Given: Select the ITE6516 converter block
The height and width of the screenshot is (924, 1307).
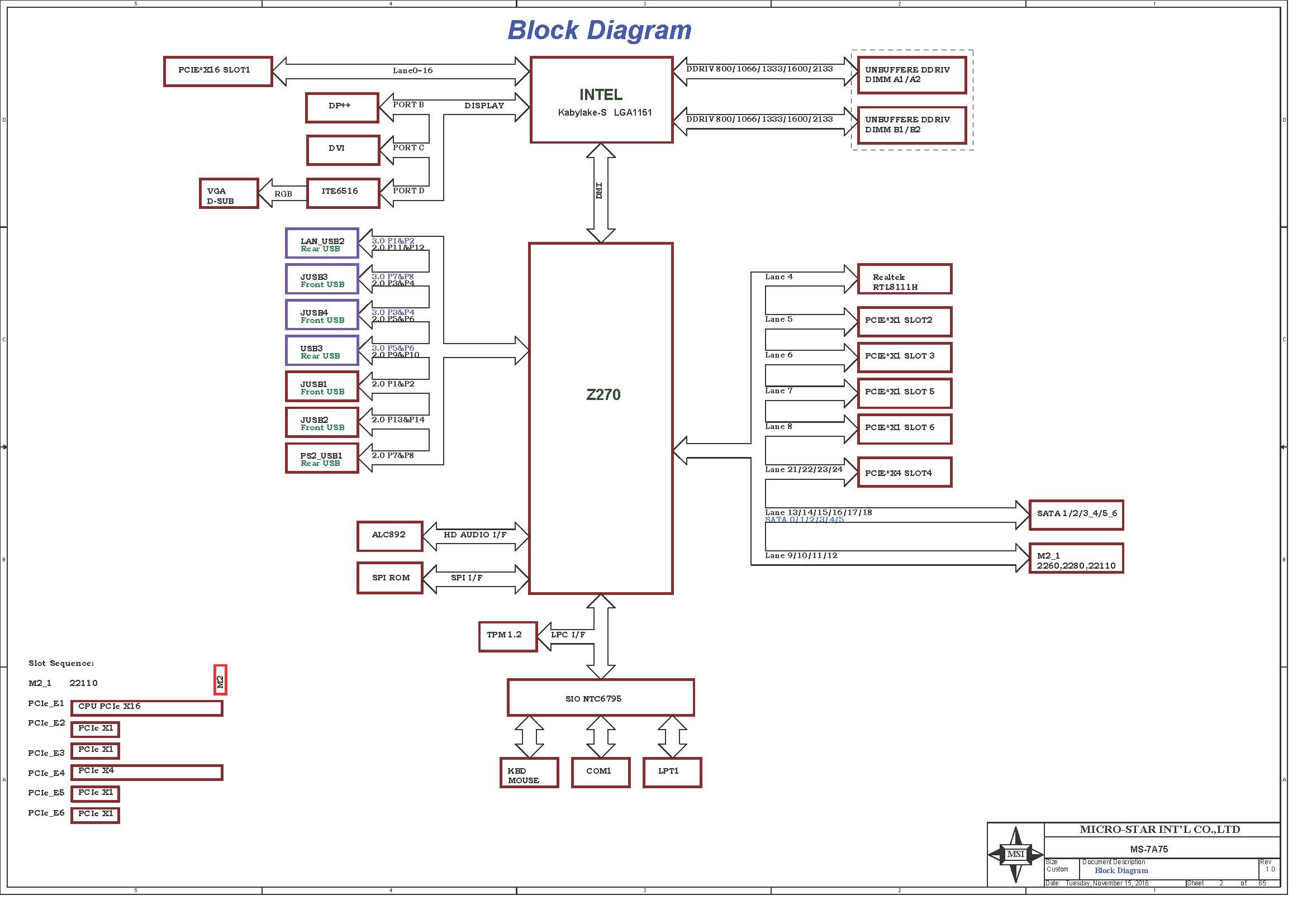Looking at the screenshot, I should [x=343, y=193].
